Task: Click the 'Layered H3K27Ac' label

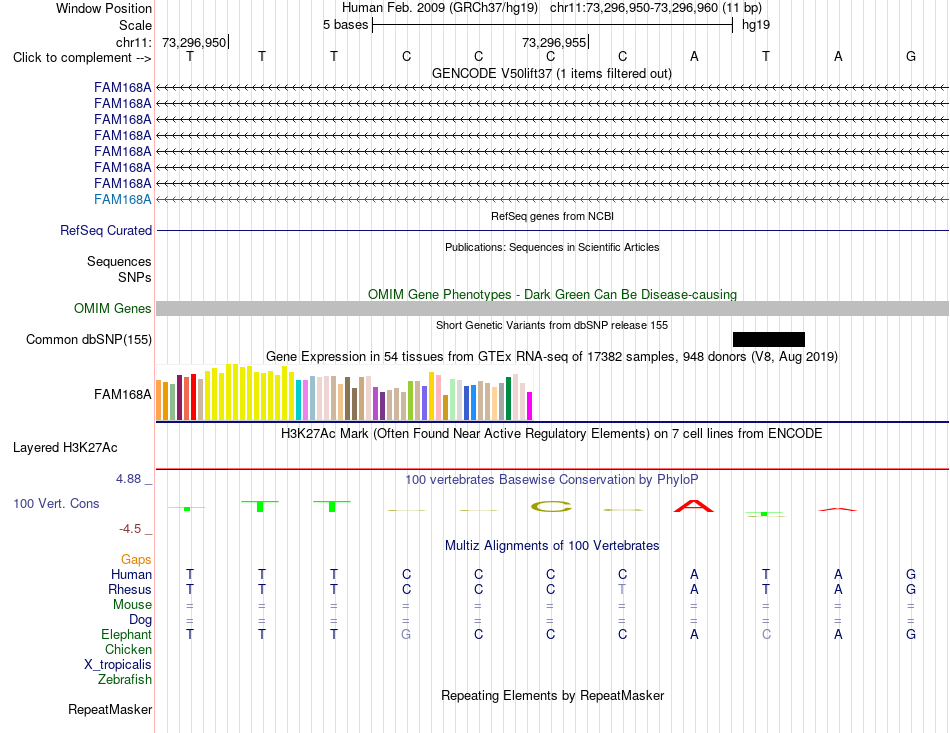Action: coord(65,448)
